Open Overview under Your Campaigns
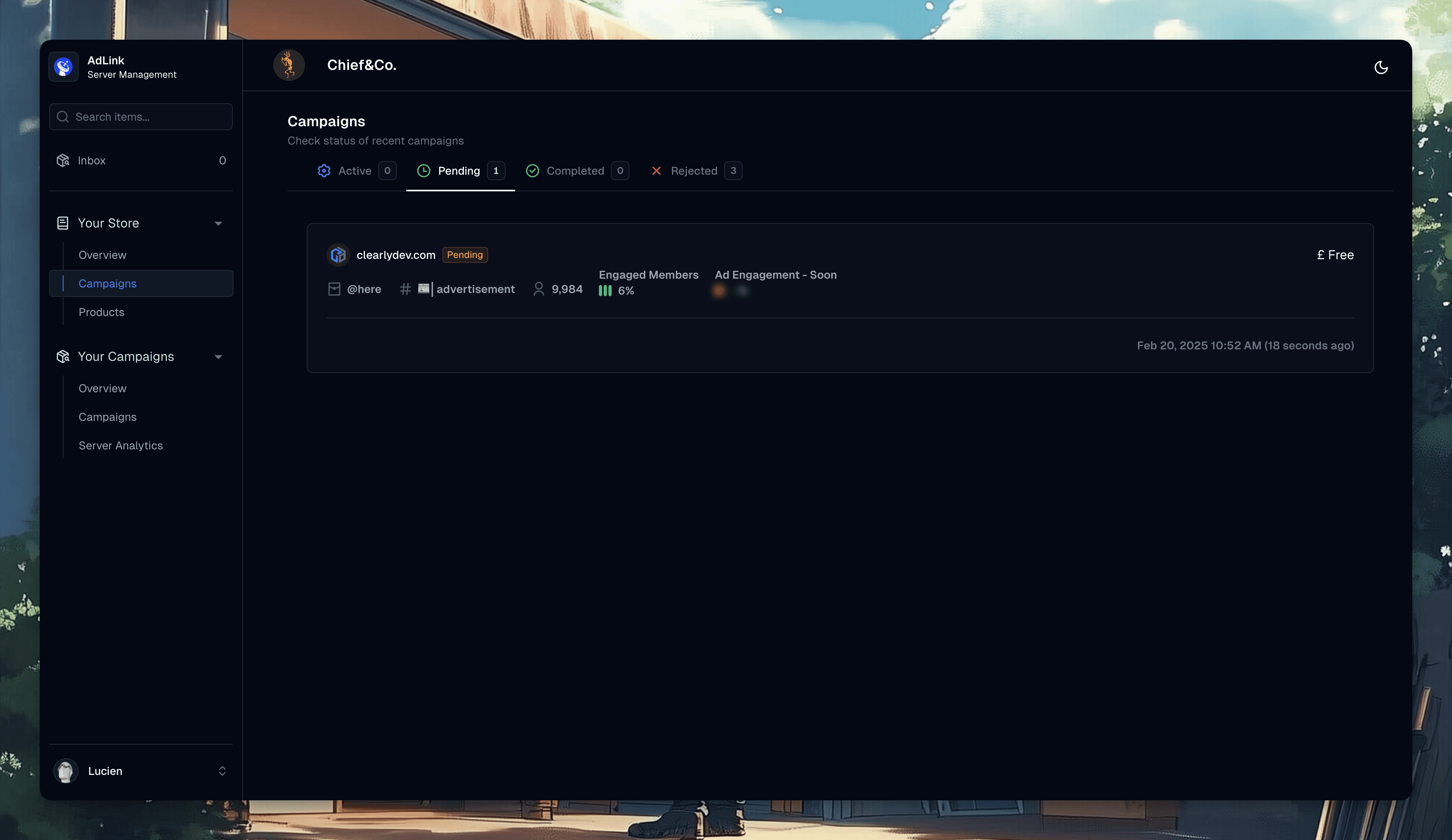 point(102,389)
